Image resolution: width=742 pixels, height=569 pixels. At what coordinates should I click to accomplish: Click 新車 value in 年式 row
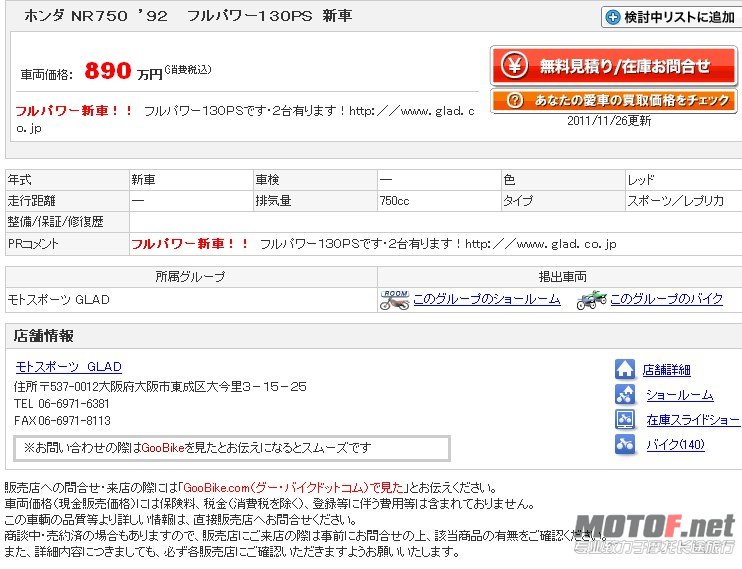(191, 180)
